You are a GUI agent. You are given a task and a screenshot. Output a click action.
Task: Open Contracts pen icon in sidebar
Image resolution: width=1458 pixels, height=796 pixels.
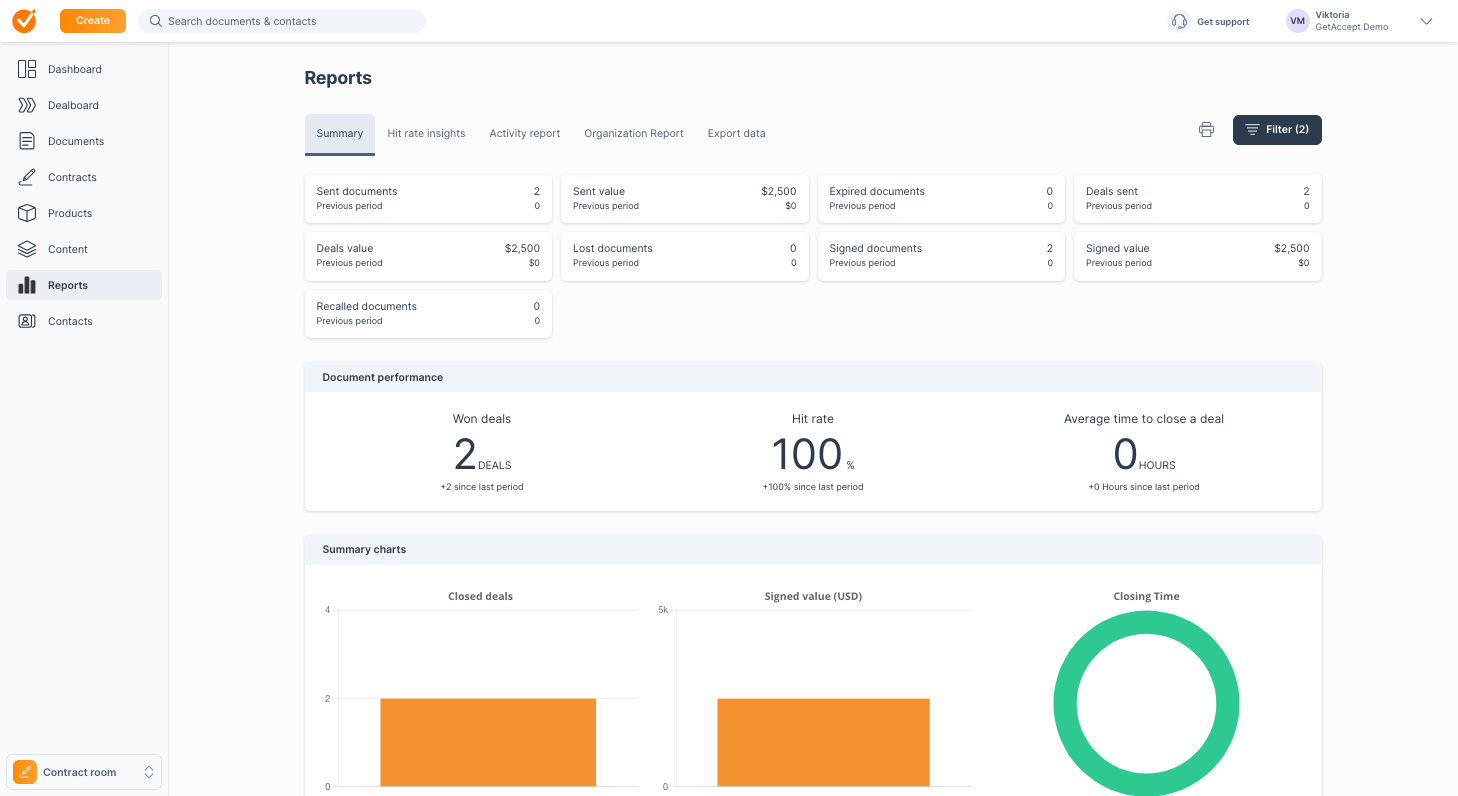coord(27,177)
